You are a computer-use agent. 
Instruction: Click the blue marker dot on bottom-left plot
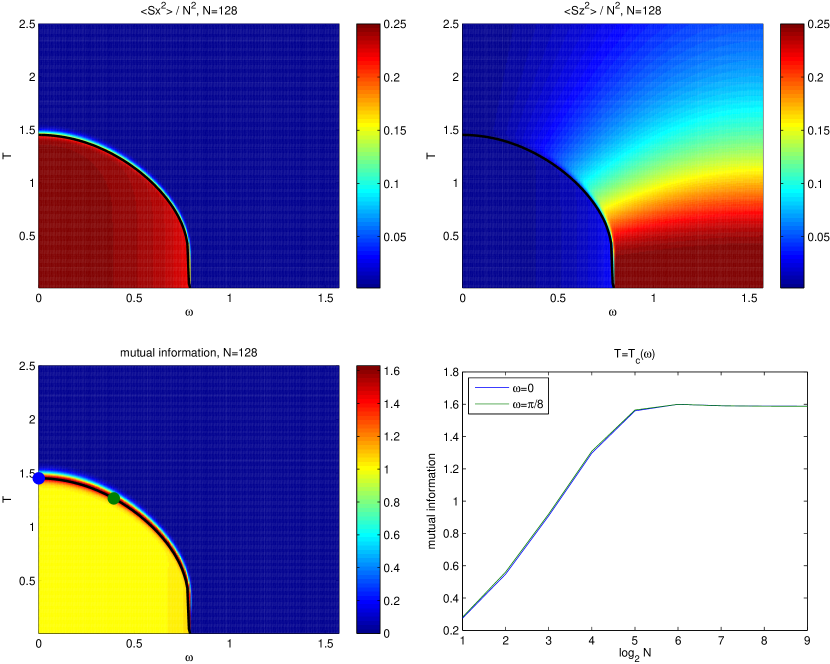(38, 478)
